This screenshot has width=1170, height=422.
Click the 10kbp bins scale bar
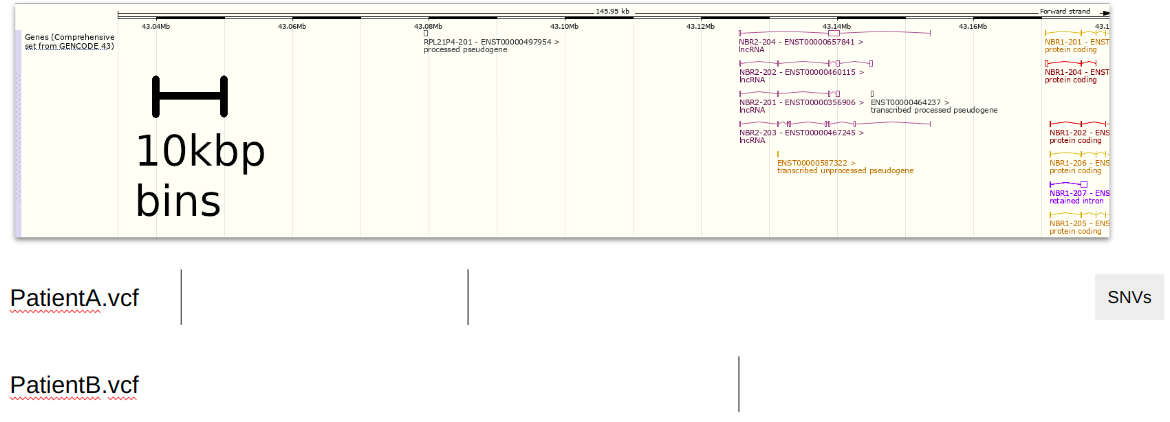pyautogui.click(x=190, y=95)
